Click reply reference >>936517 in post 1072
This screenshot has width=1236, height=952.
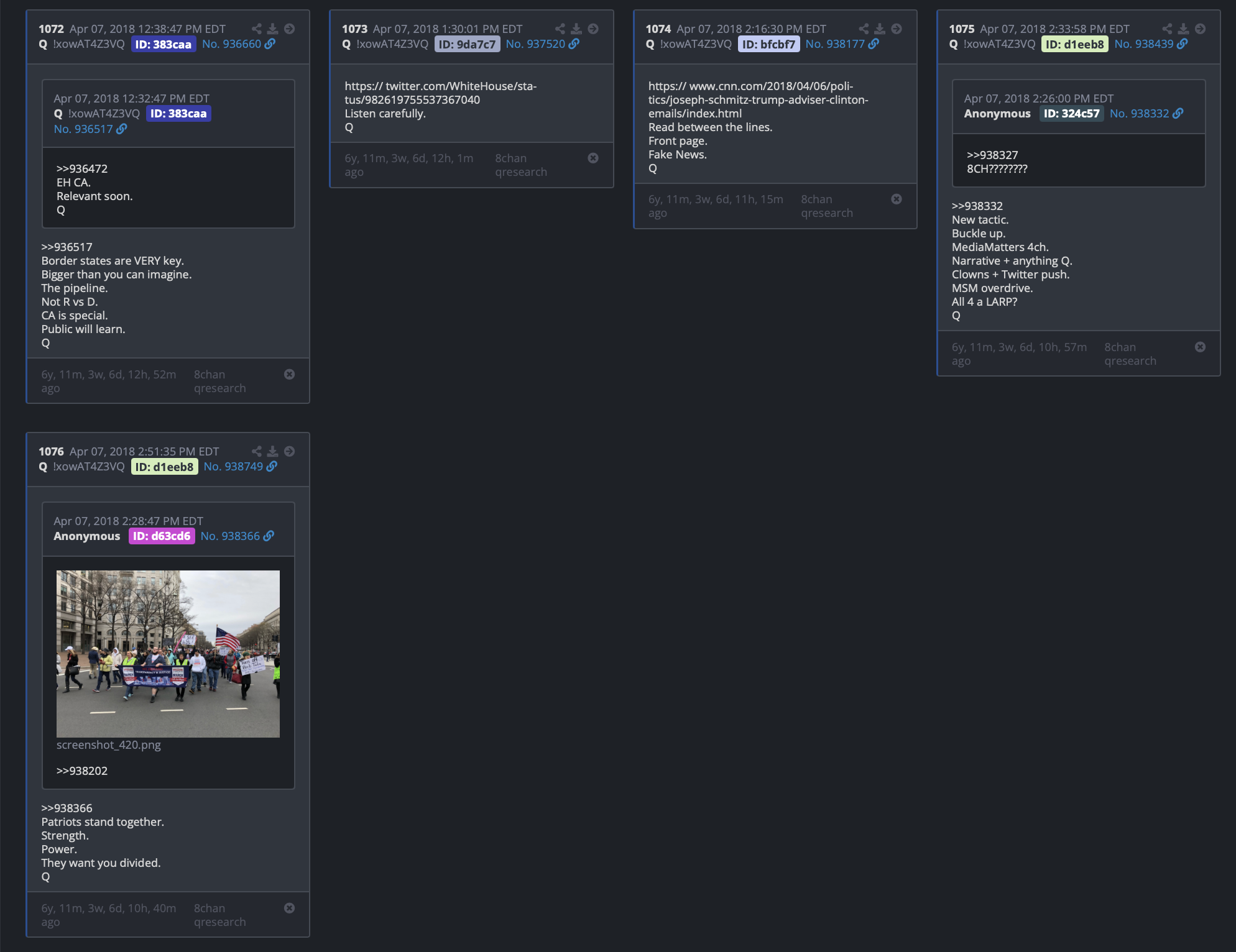pos(67,247)
